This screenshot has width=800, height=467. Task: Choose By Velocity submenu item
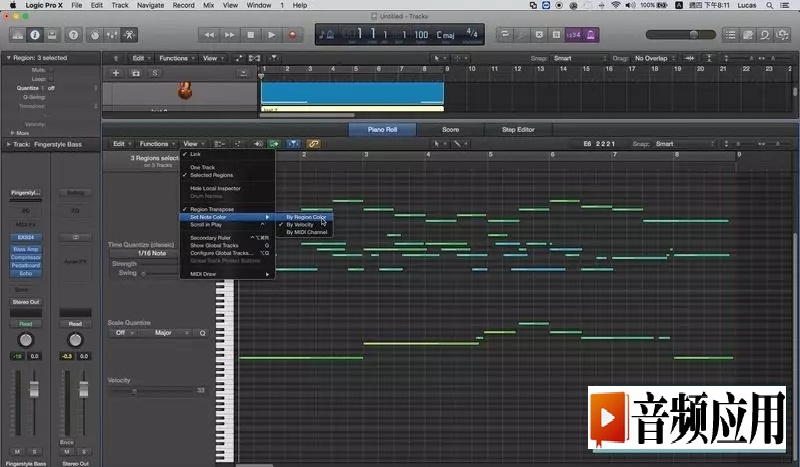(305, 225)
